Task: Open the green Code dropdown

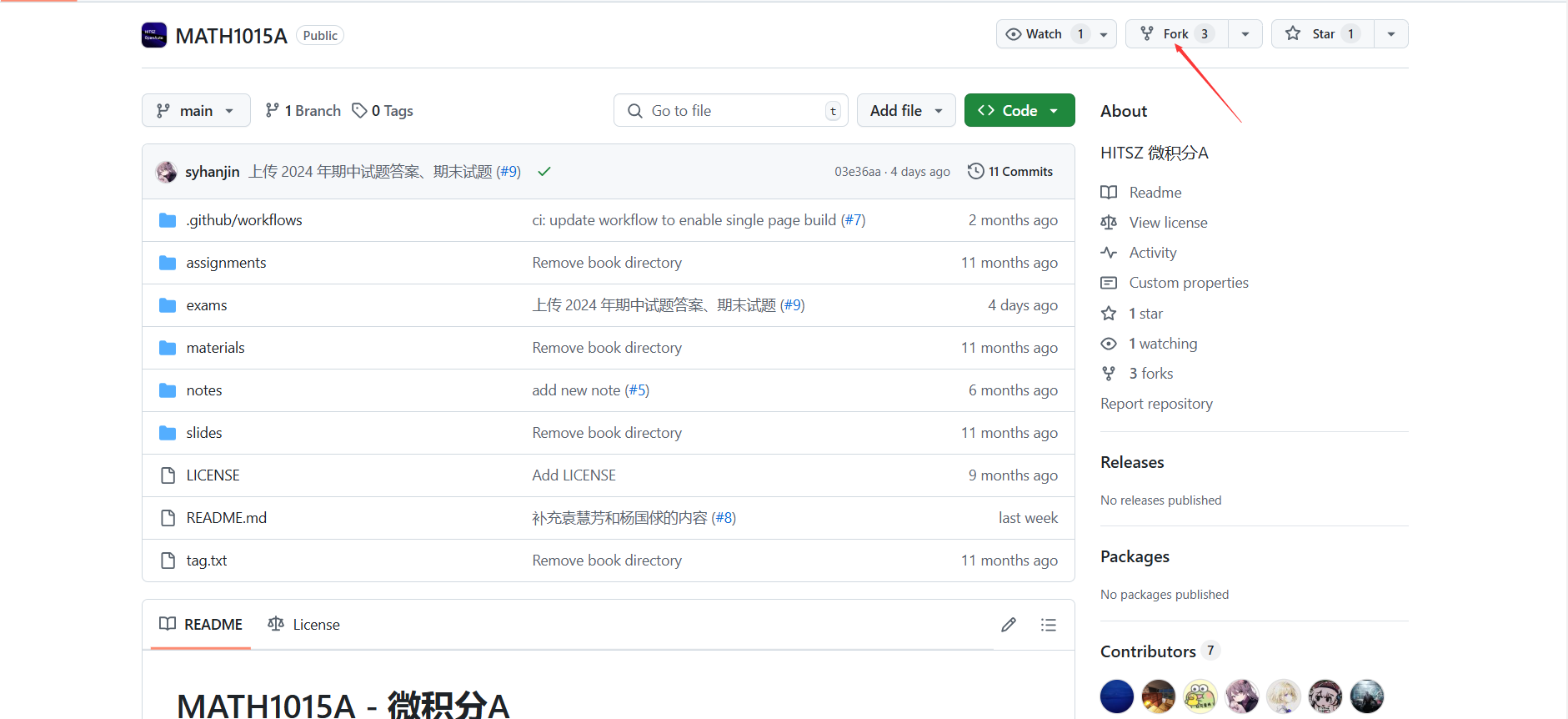Action: pyautogui.click(x=1019, y=111)
